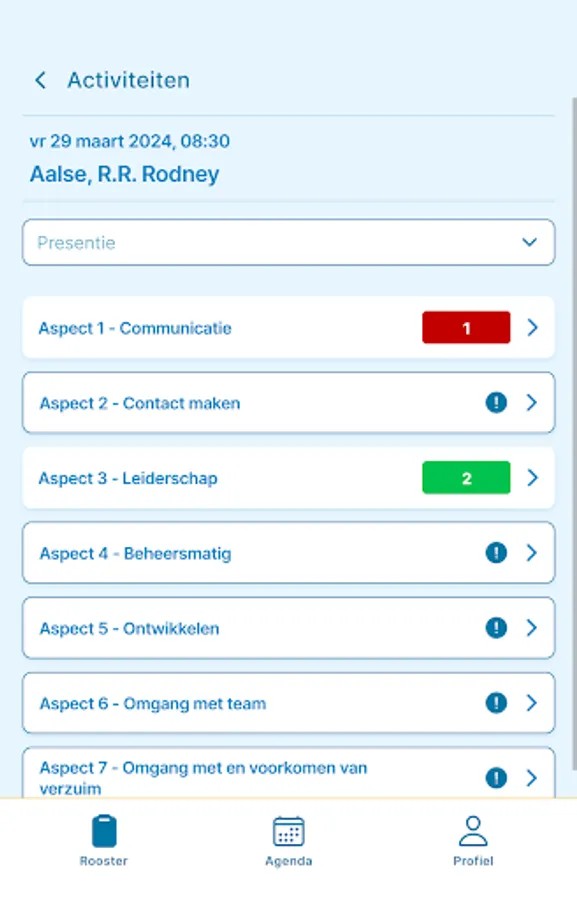Image resolution: width=577 pixels, height=900 pixels.
Task: Click the back arrow beside Activiteiten
Action: [x=40, y=80]
